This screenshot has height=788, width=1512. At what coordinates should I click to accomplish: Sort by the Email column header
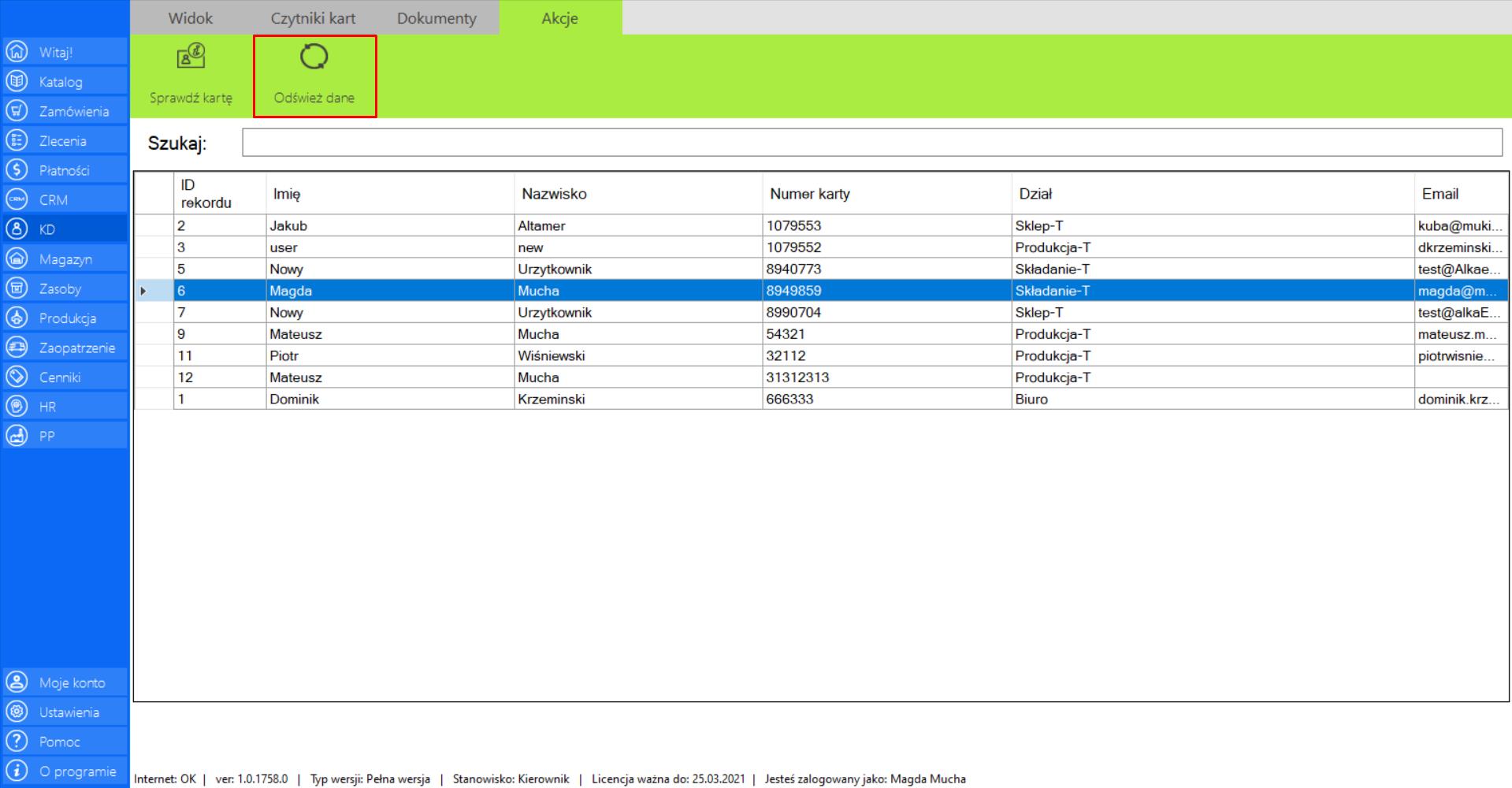(x=1462, y=194)
